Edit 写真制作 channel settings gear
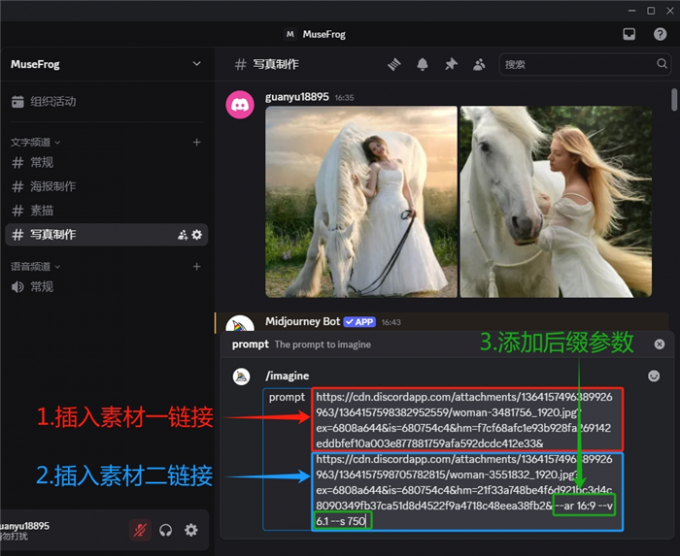 [197, 235]
